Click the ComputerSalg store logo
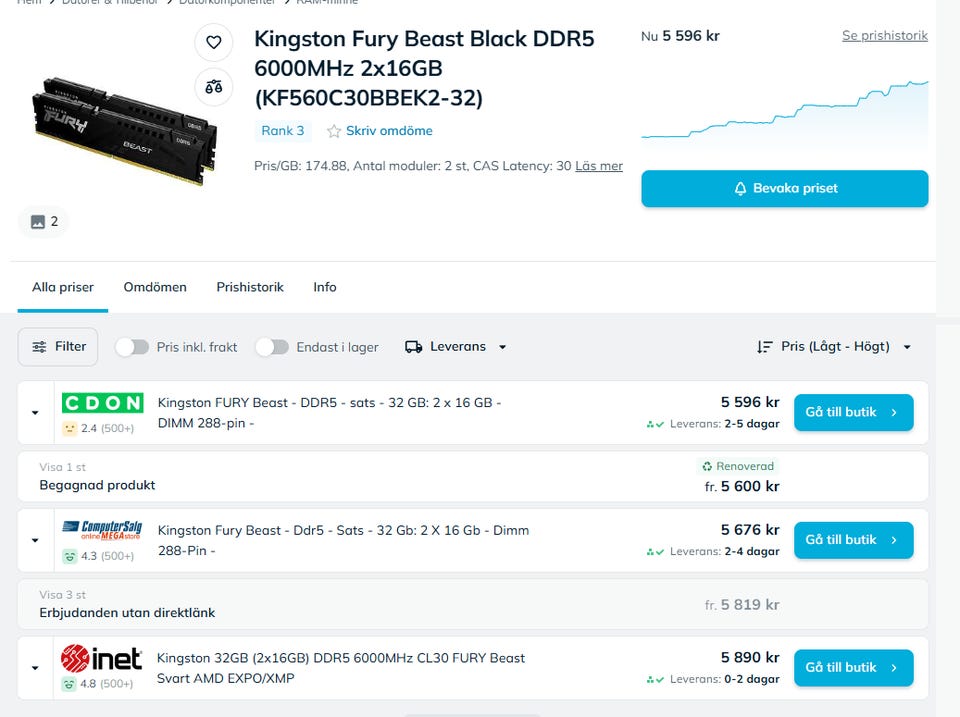This screenshot has width=960, height=717. pos(102,530)
